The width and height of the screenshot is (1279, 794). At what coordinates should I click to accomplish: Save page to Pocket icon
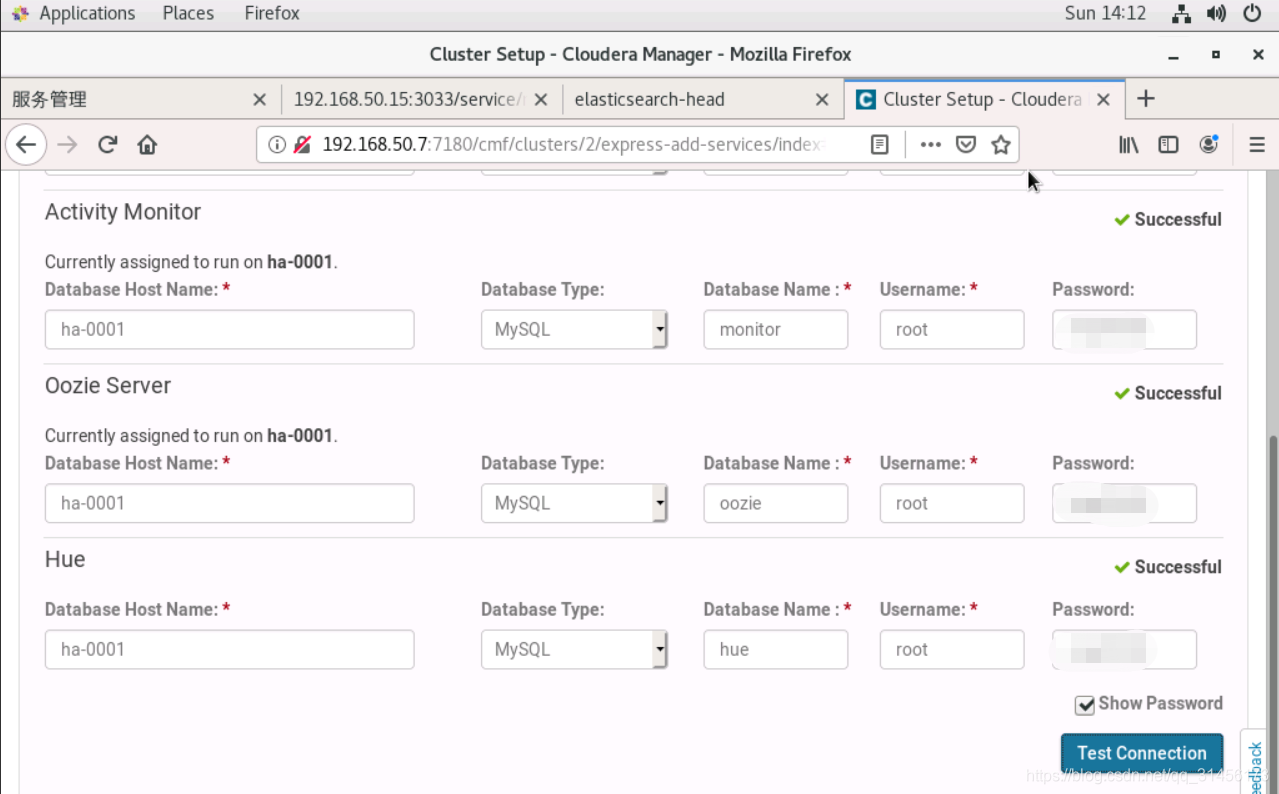coord(966,145)
